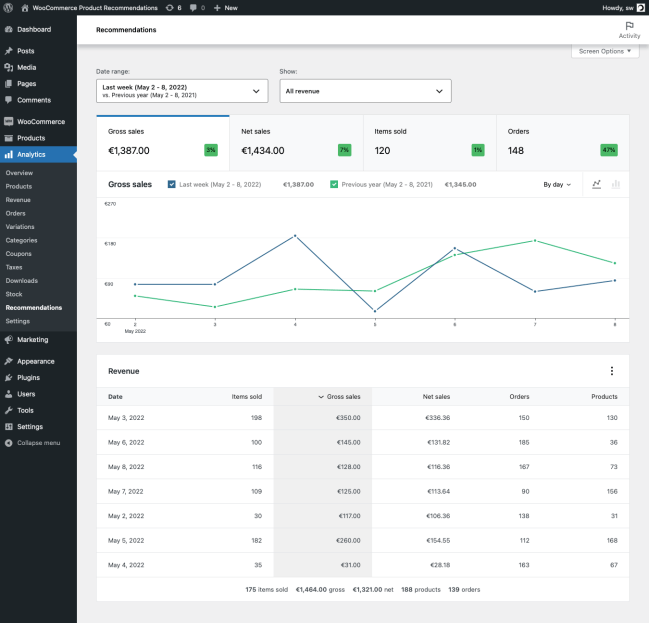649x623 pixels.
Task: Open Revenue table options ellipsis menu
Action: click(612, 371)
